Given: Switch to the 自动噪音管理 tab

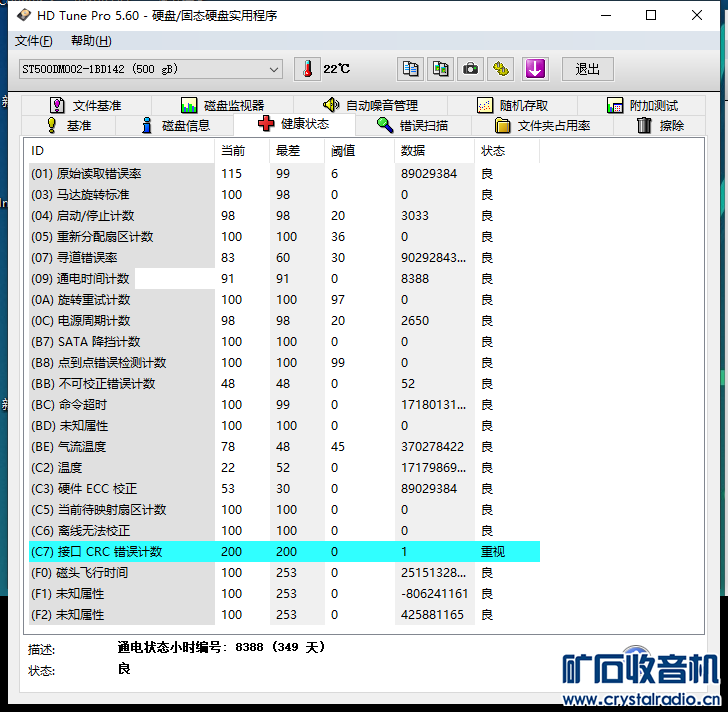Looking at the screenshot, I should [370, 105].
